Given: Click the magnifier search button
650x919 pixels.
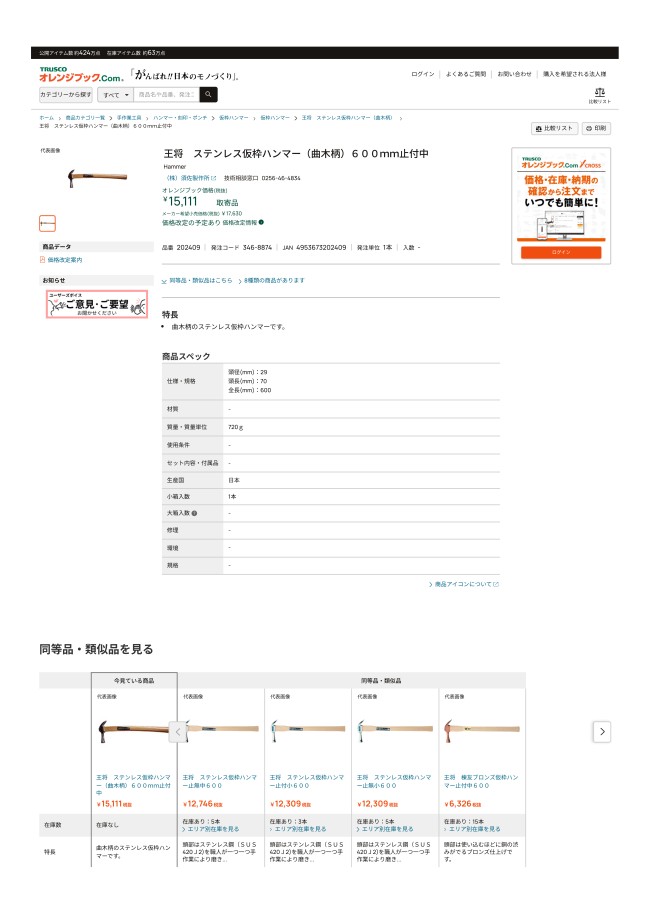Looking at the screenshot, I should coord(208,94).
